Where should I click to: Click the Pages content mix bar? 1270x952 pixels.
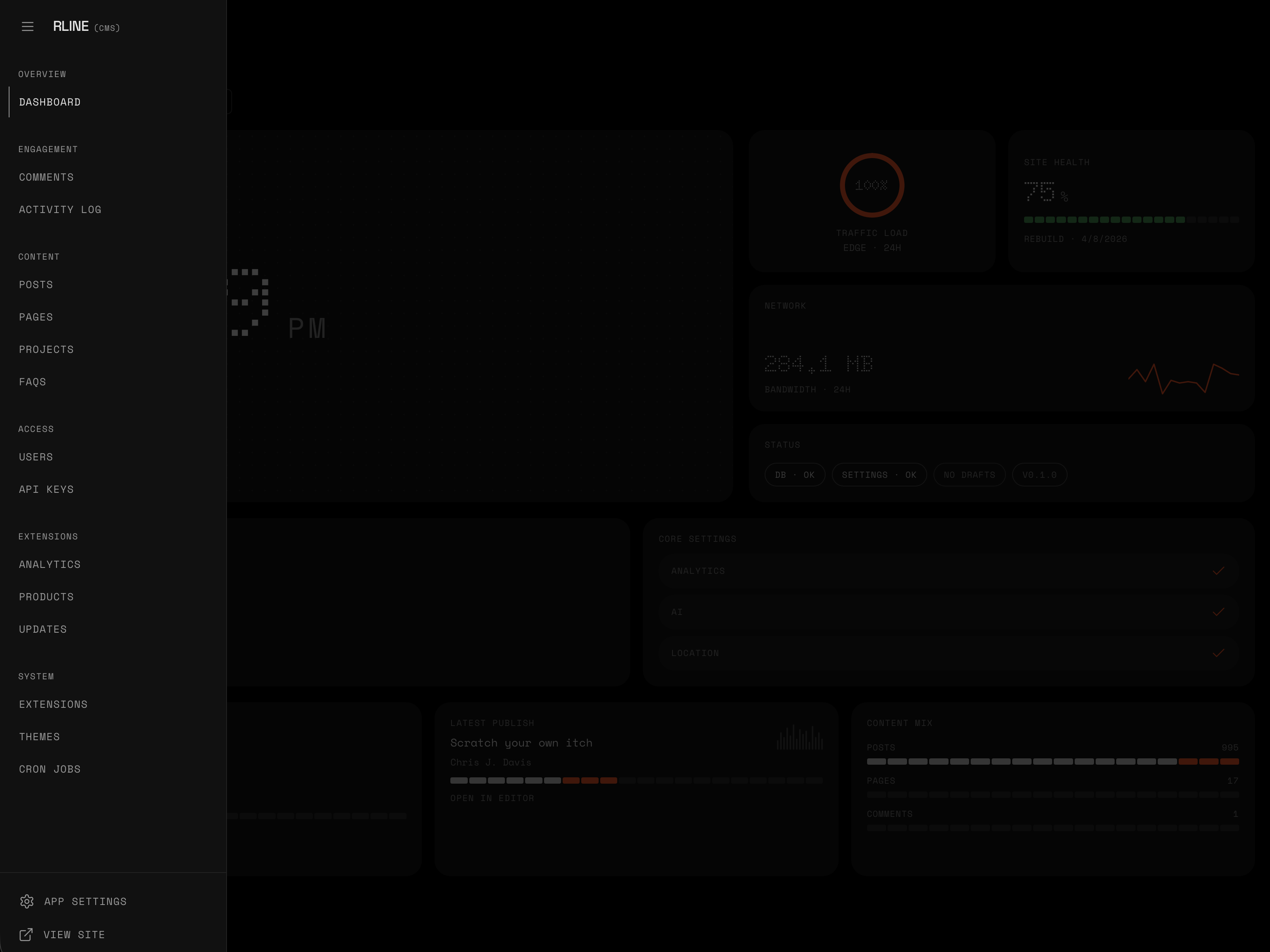coord(1053,795)
